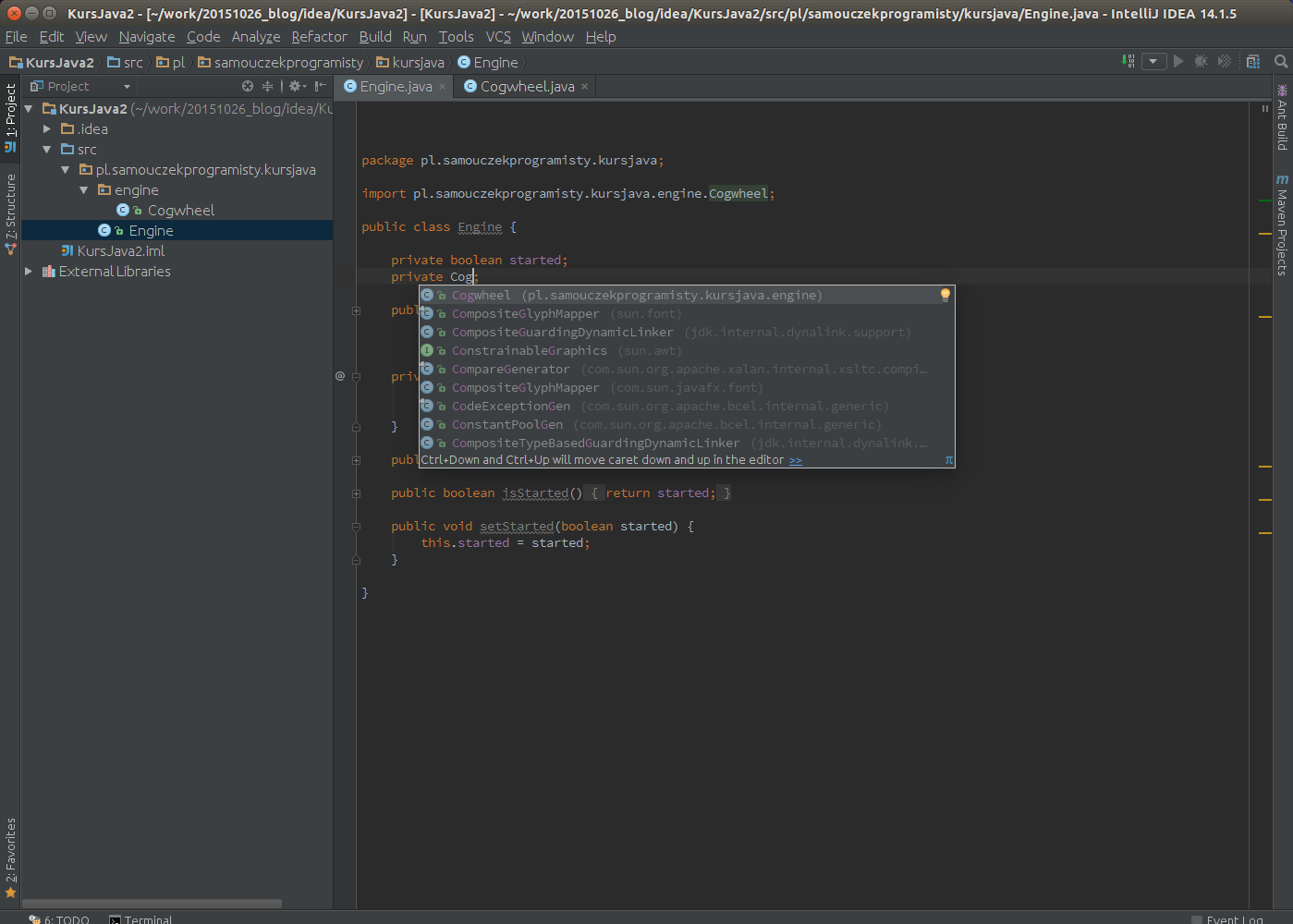Open the run configuration dropdown
The width and height of the screenshot is (1293, 924).
tap(1153, 61)
